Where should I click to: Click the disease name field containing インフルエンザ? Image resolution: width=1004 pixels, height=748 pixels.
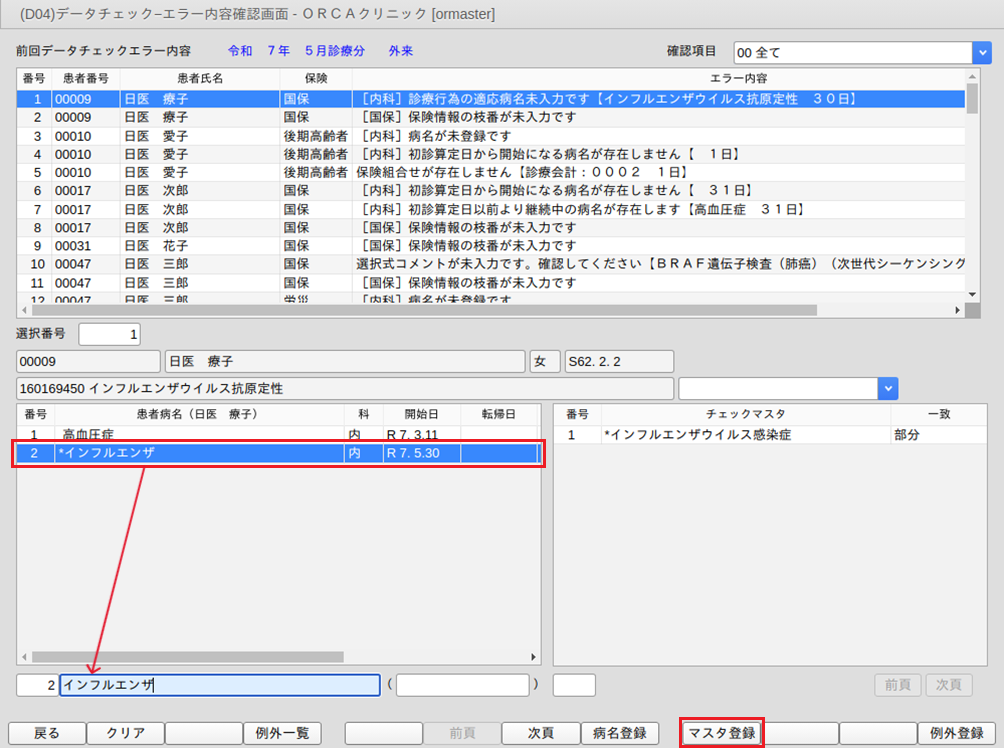(219, 685)
